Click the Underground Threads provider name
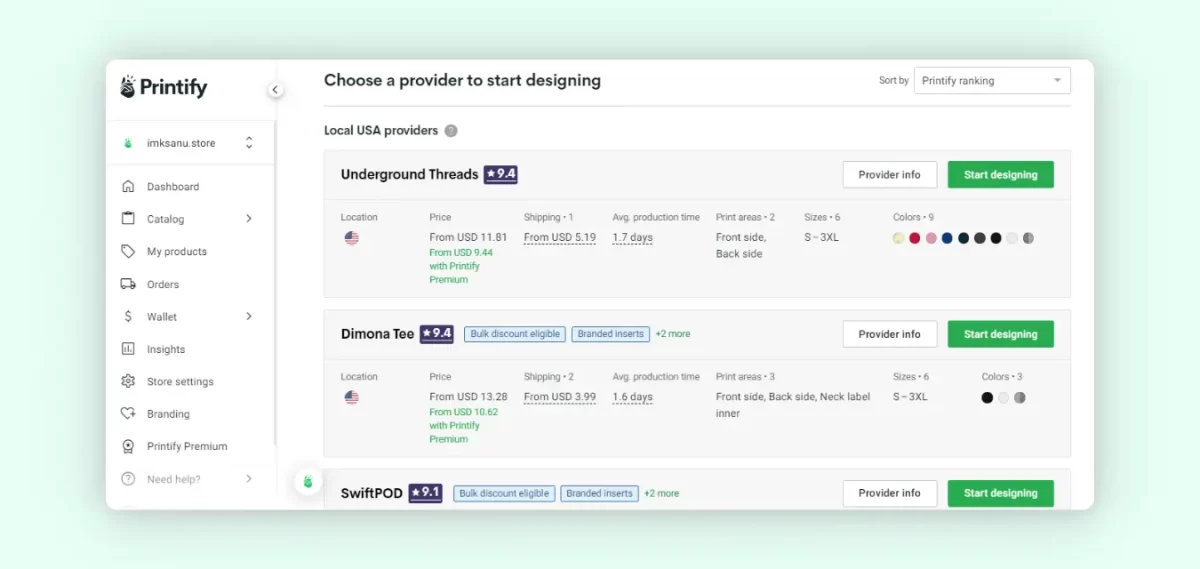Viewport: 1200px width, 569px height. tap(409, 174)
